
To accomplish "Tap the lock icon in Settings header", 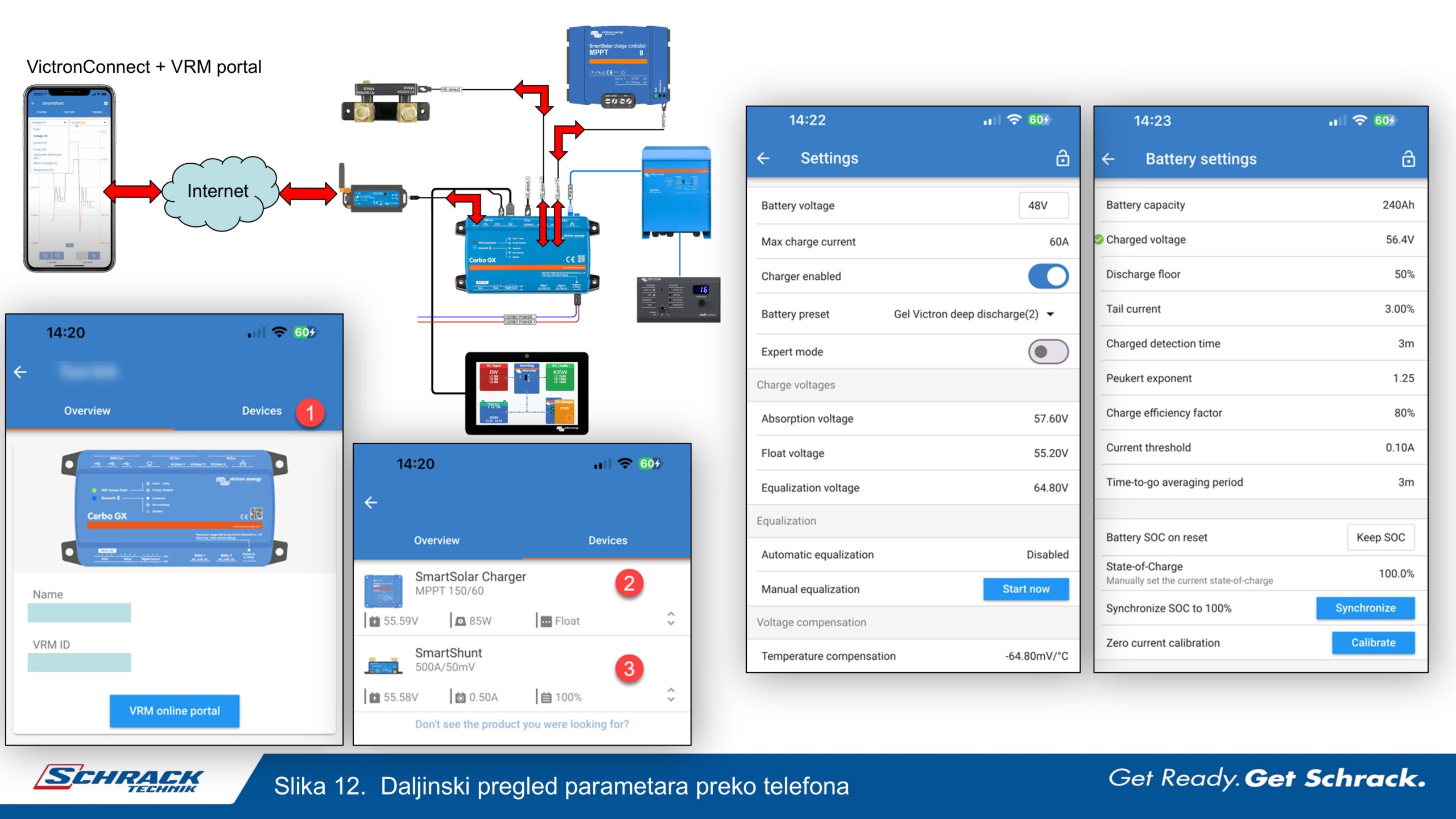I will [x=1062, y=158].
